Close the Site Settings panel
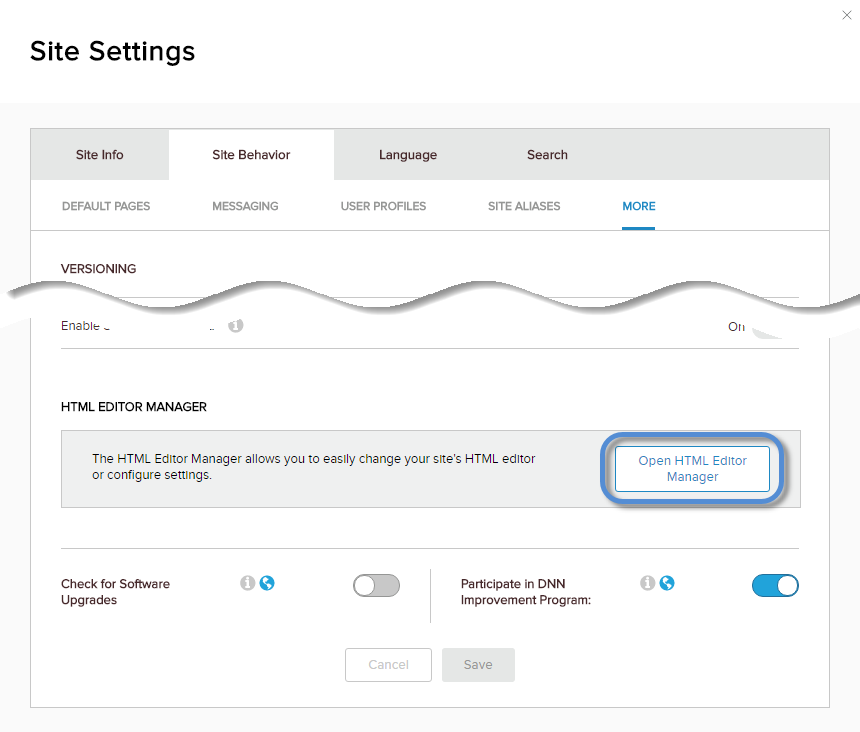 (x=847, y=15)
